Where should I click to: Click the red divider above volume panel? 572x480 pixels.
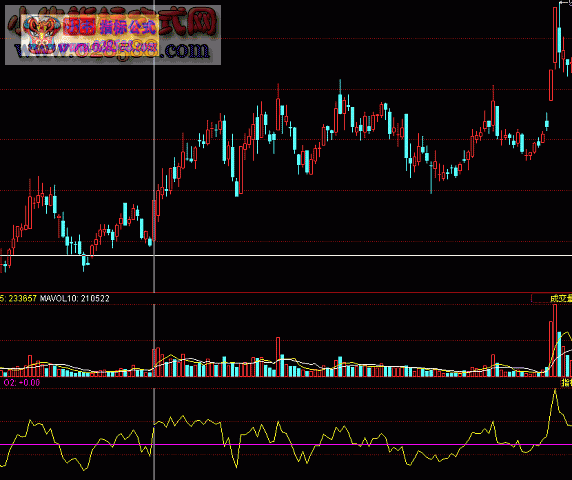coord(286,293)
